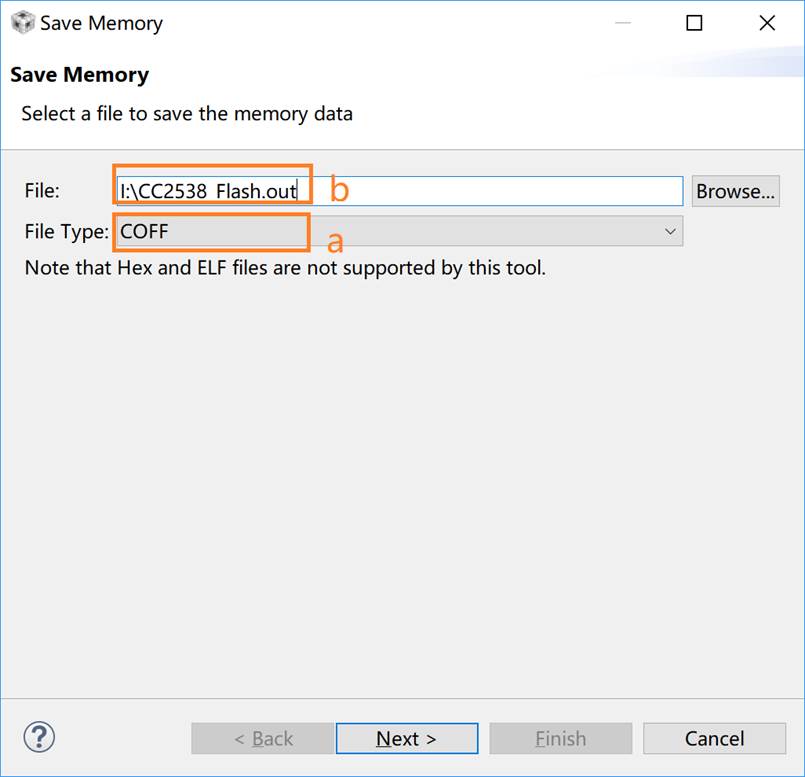
Task: Click the Hex and ELF not supported note
Action: (285, 268)
